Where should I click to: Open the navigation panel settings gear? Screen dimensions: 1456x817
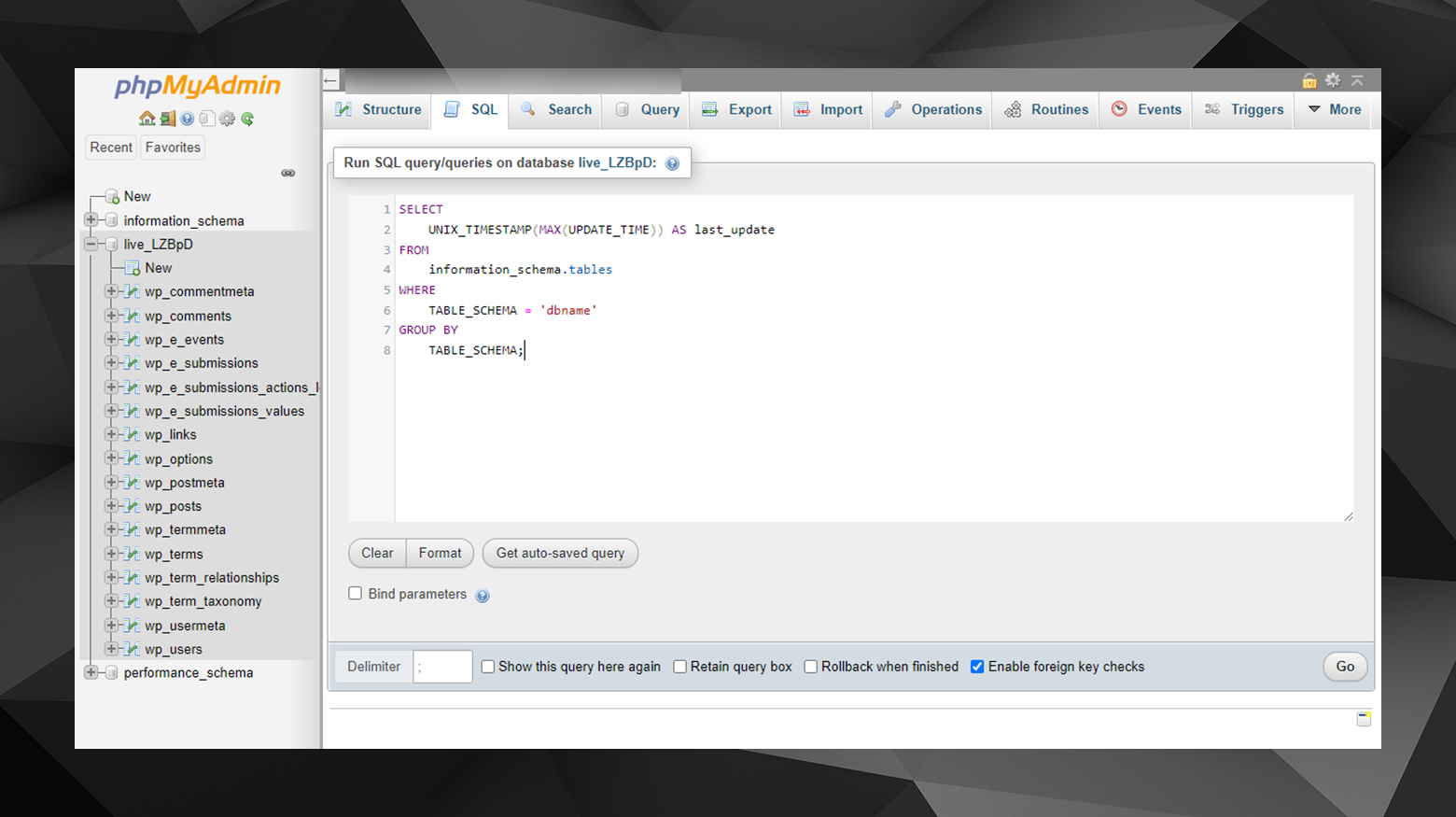227,119
